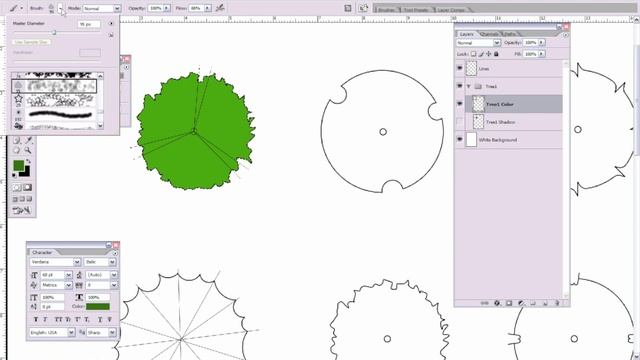Viewport: 640px width, 360px height.
Task: Swap foreground and background colors
Action: 28,162
